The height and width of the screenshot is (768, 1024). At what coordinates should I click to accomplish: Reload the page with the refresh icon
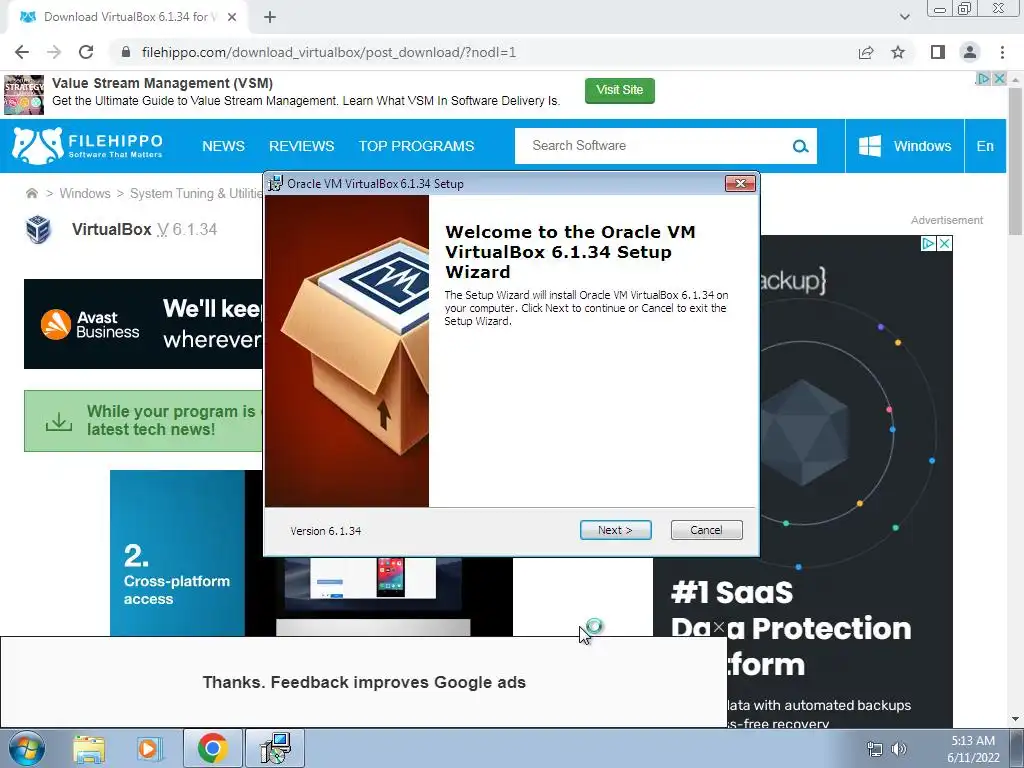tap(86, 52)
